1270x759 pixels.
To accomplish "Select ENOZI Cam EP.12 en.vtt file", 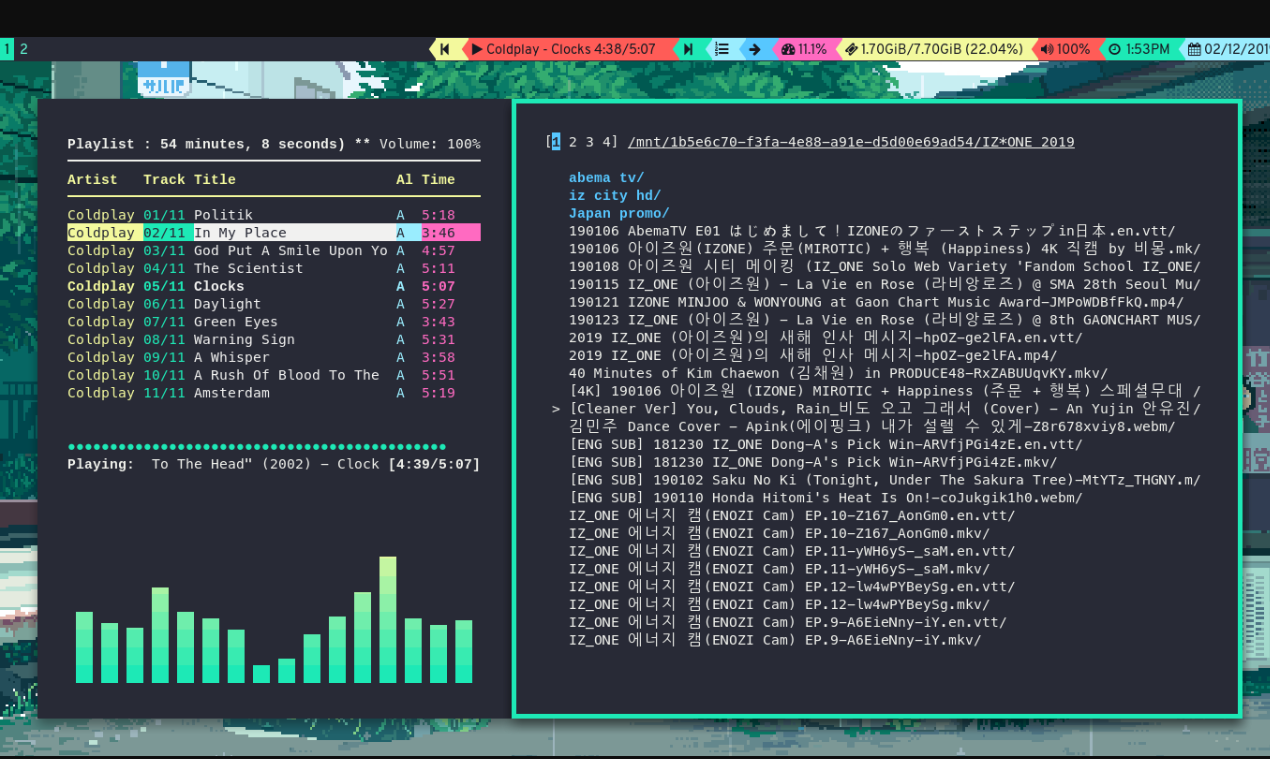I will pos(792,587).
